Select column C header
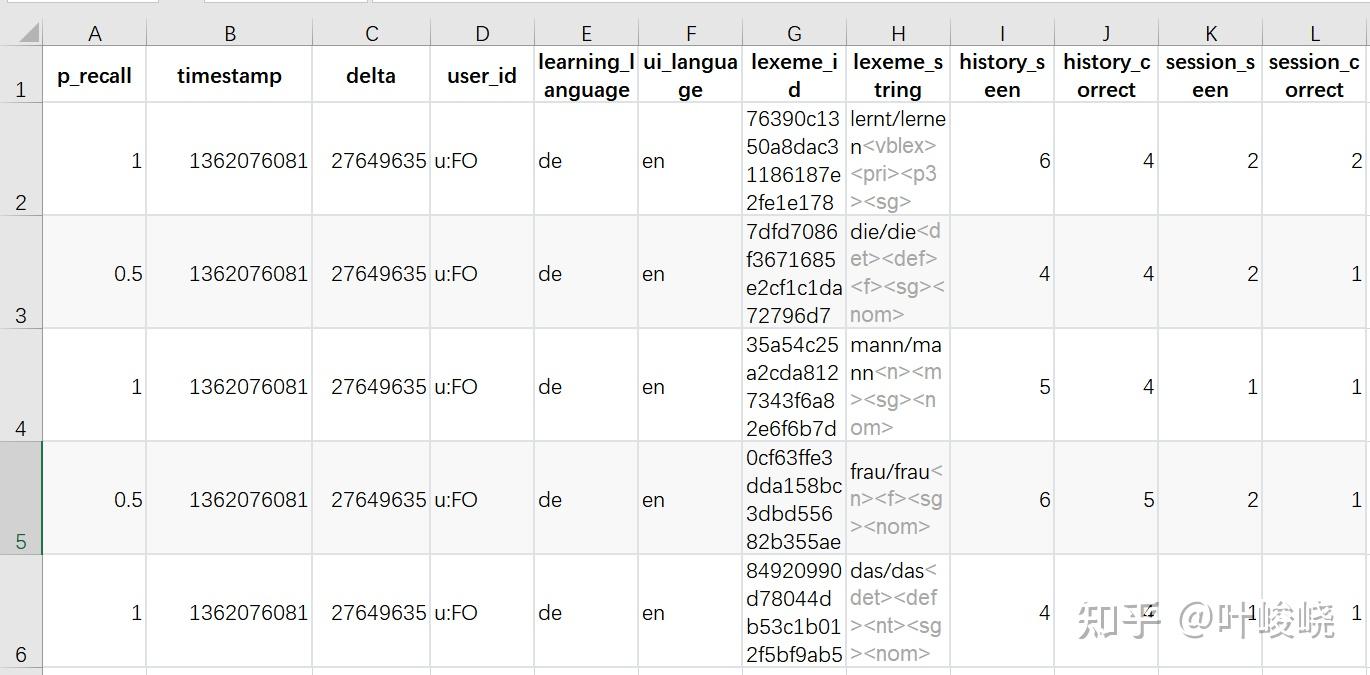Viewport: 1370px width, 675px height. click(371, 34)
